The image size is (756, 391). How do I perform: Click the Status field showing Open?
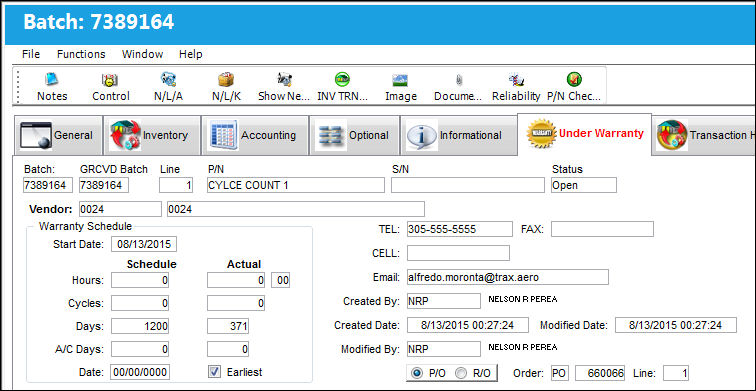pyautogui.click(x=584, y=186)
